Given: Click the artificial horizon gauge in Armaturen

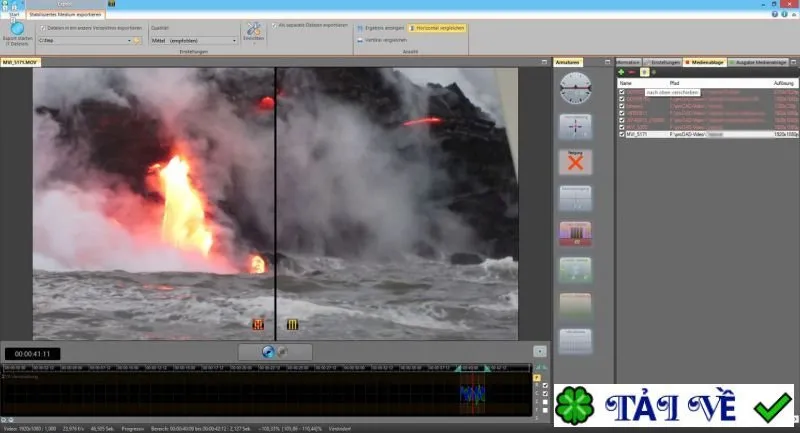Looking at the screenshot, I should coord(576,88).
